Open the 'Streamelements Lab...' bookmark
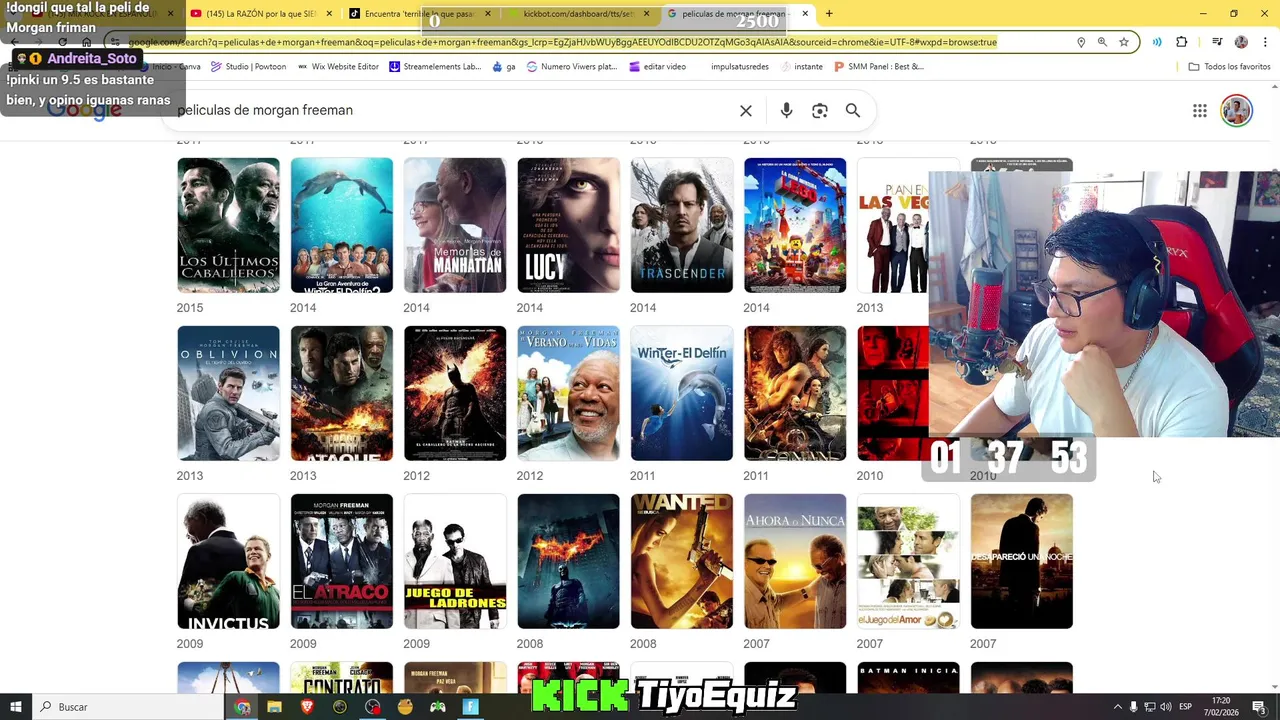This screenshot has height=720, width=1280. [x=435, y=67]
